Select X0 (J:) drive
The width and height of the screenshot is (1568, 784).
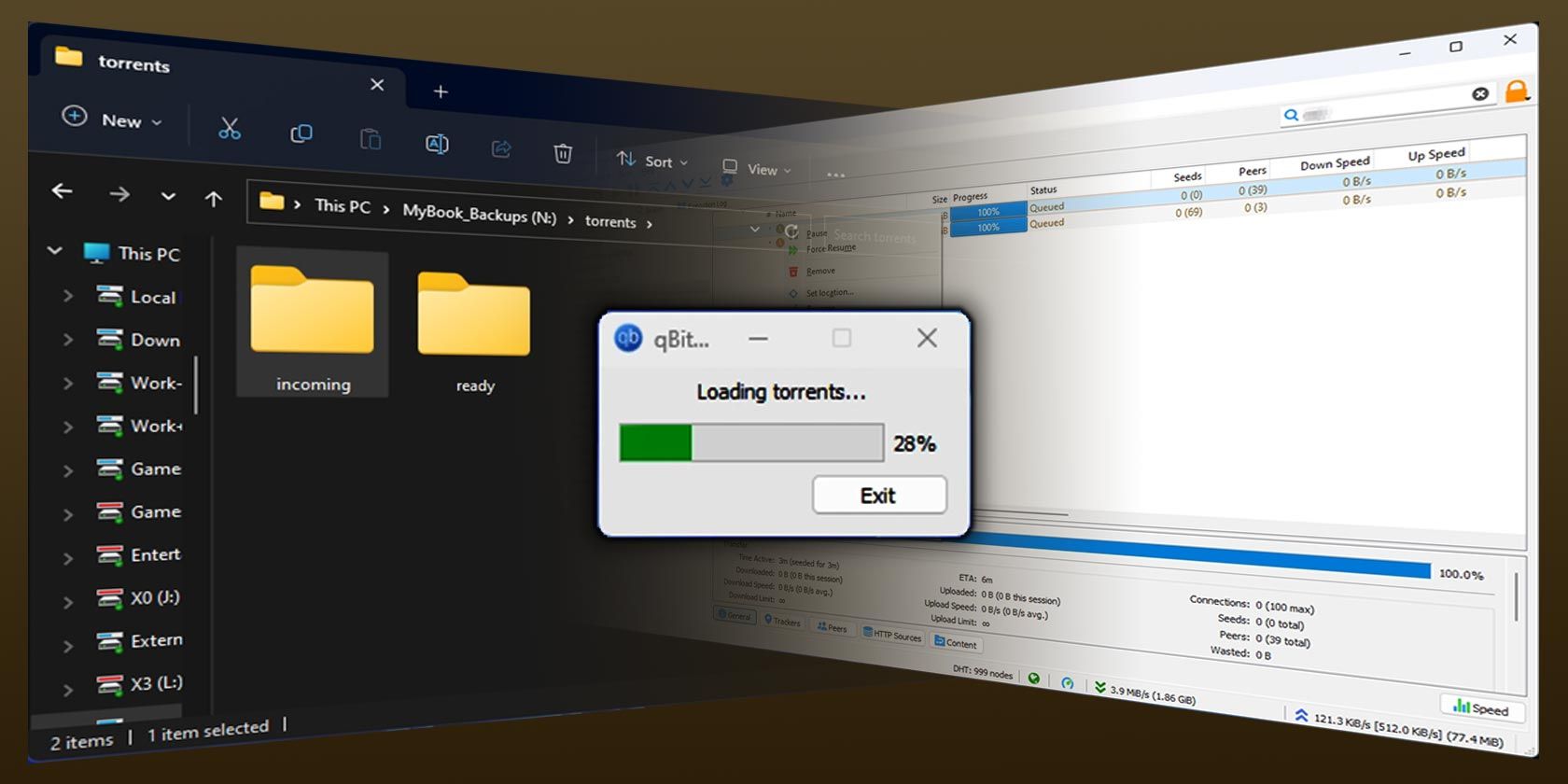(x=139, y=597)
